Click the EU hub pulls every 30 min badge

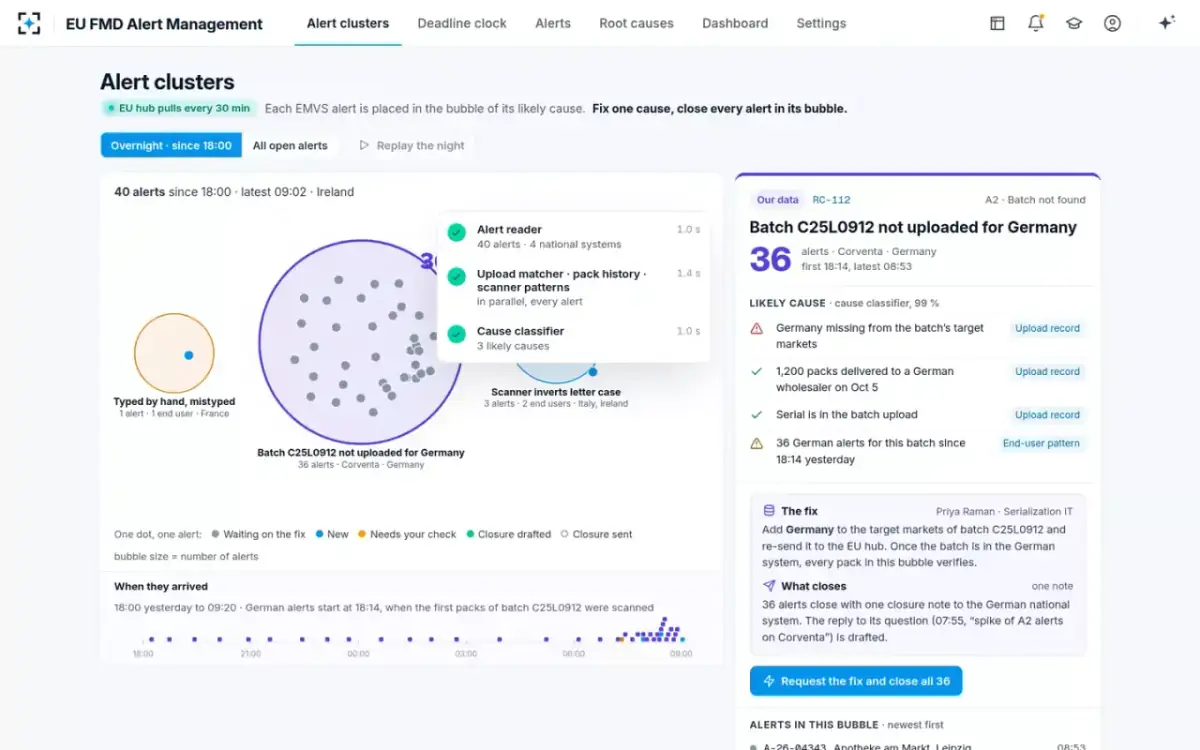pyautogui.click(x=179, y=108)
